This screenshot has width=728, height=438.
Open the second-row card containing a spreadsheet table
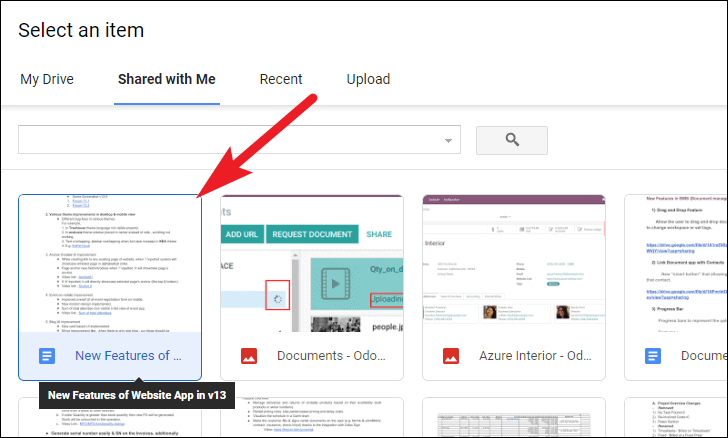[x=514, y=417]
